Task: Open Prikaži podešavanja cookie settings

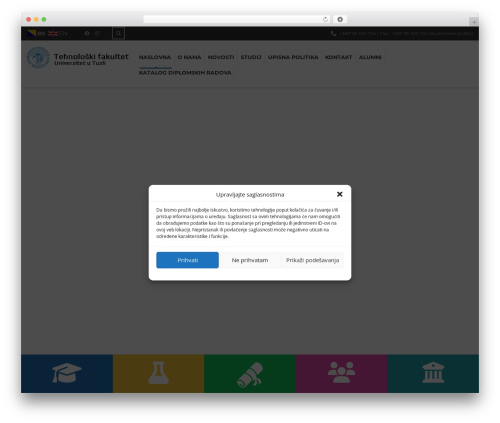Action: [312, 260]
